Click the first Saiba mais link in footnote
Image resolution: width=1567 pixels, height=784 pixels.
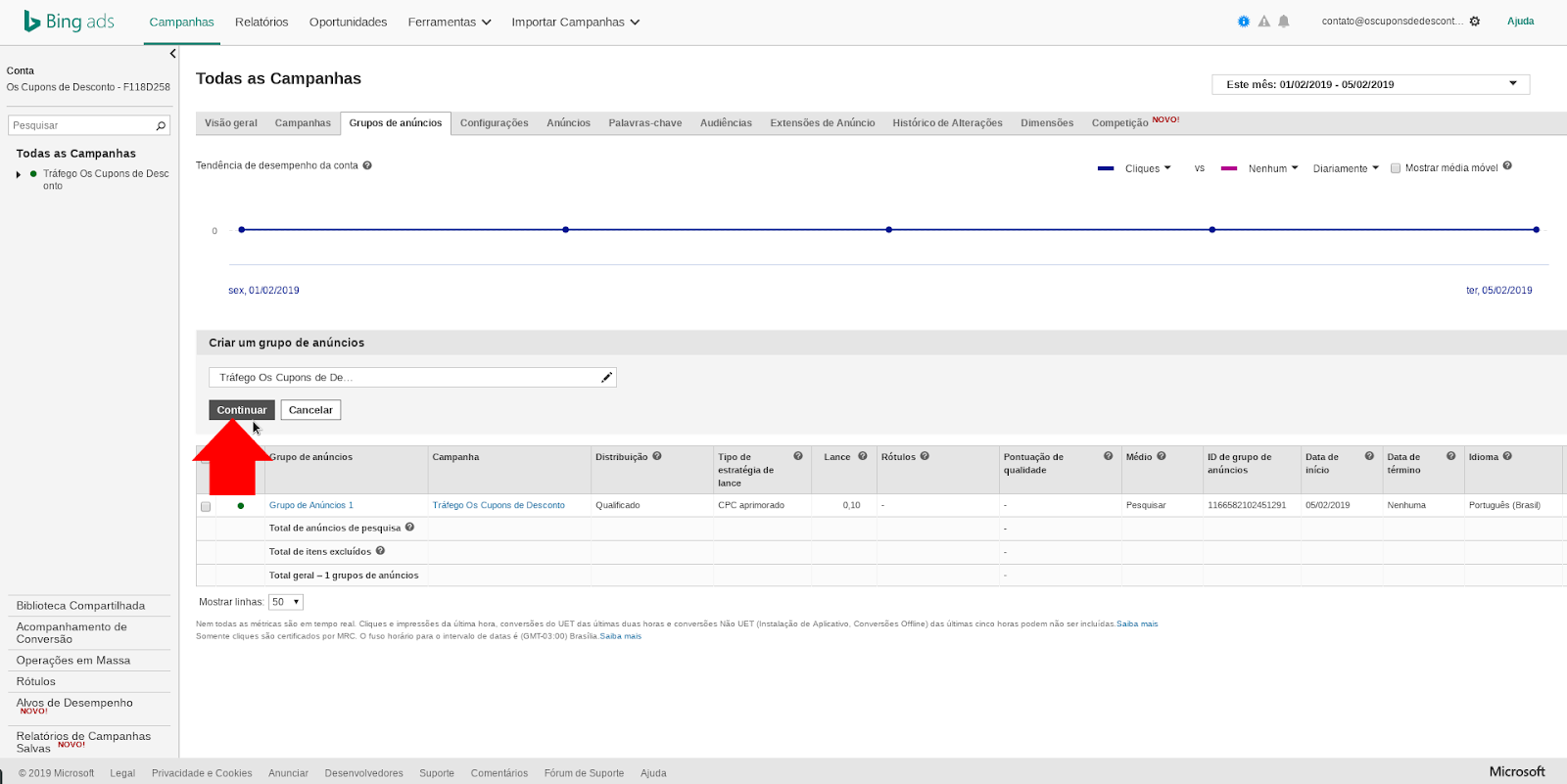(x=1137, y=623)
